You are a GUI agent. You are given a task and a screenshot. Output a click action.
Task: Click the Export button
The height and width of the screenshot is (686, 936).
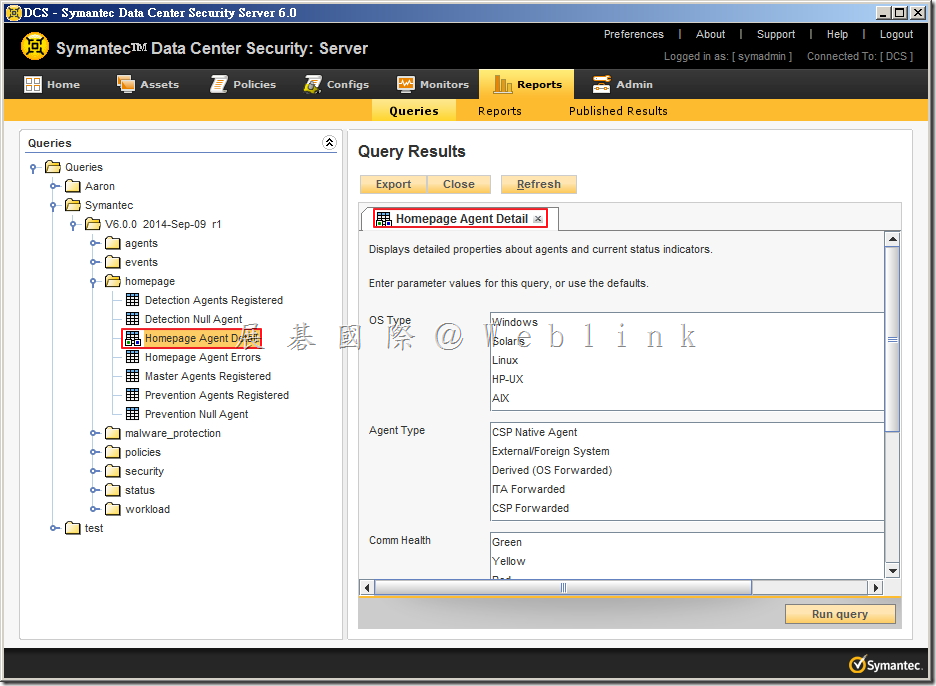[393, 184]
